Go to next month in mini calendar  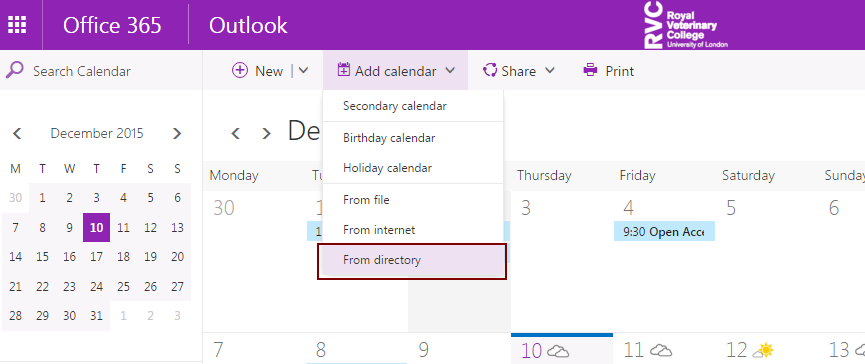pos(177,133)
